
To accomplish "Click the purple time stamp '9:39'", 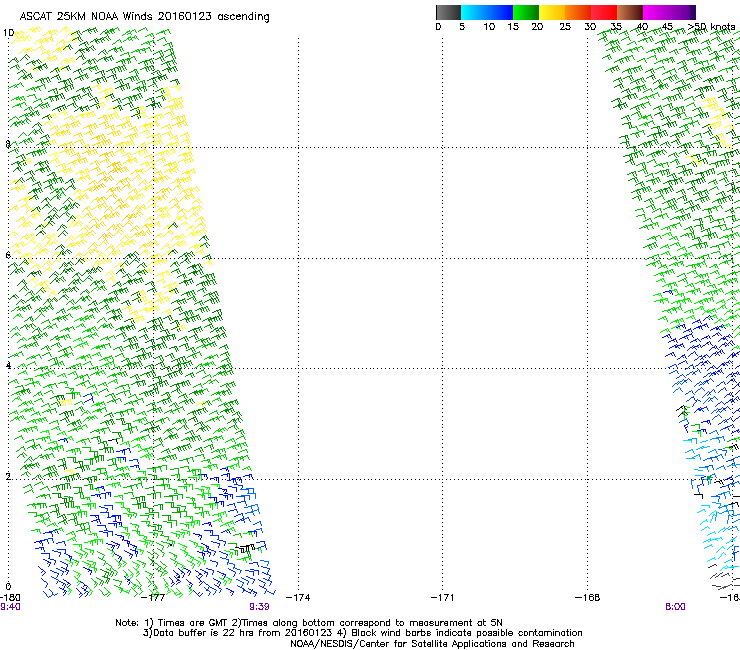I will [260, 607].
